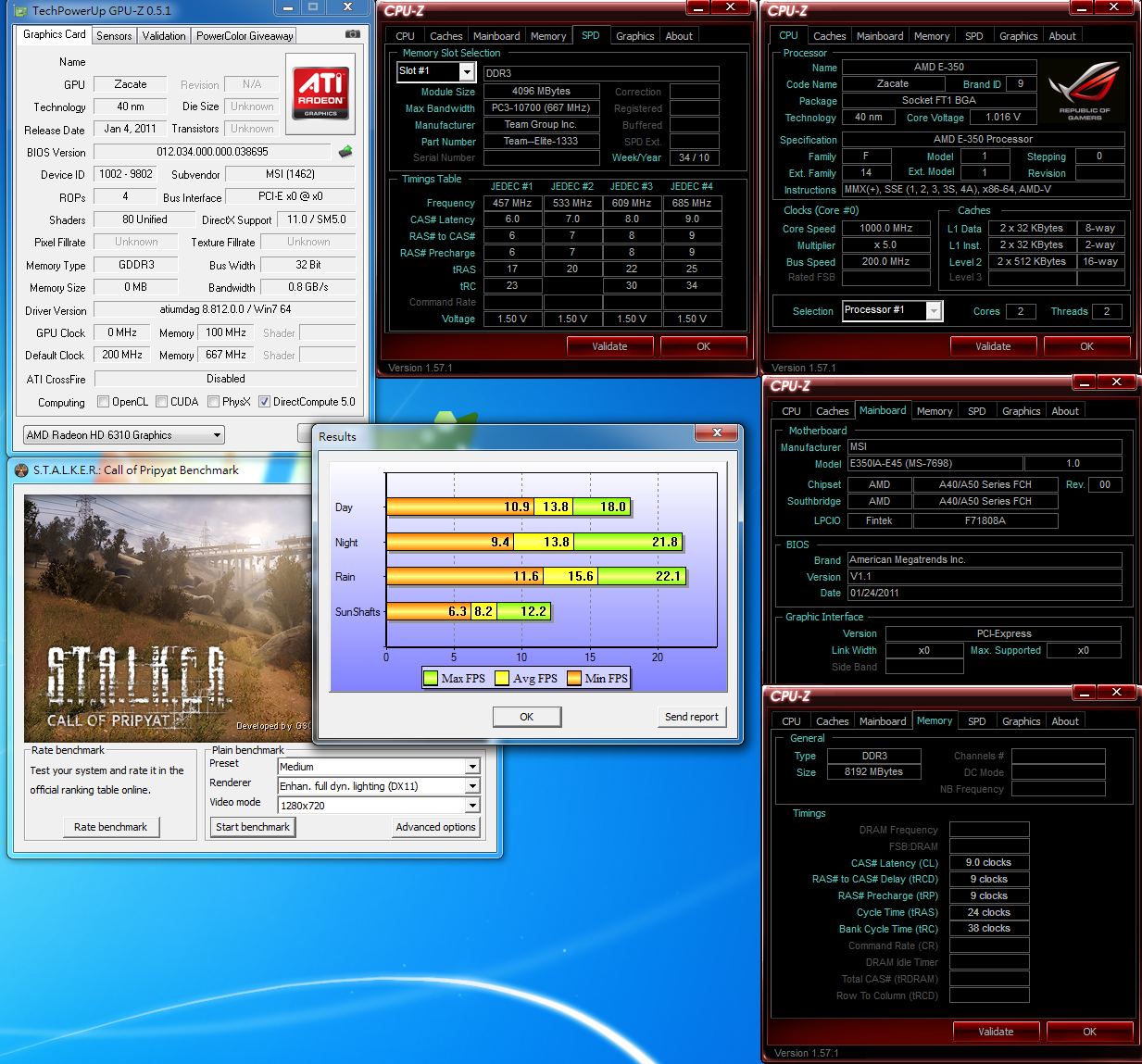1142x1064 pixels.
Task: Open the Validation tab in GPU-Z
Action: (x=164, y=36)
